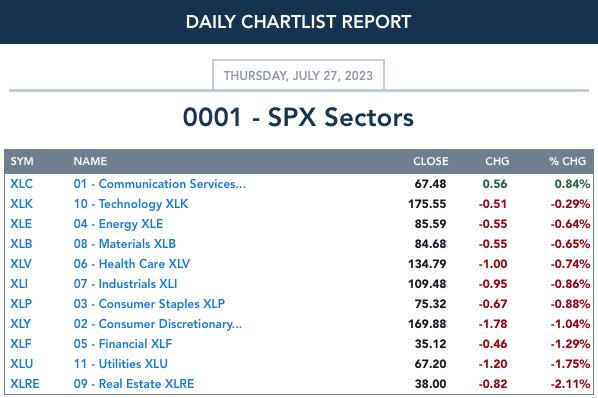Open 10 - Technology XLK chart
This screenshot has height=398, width=598.
coord(131,204)
